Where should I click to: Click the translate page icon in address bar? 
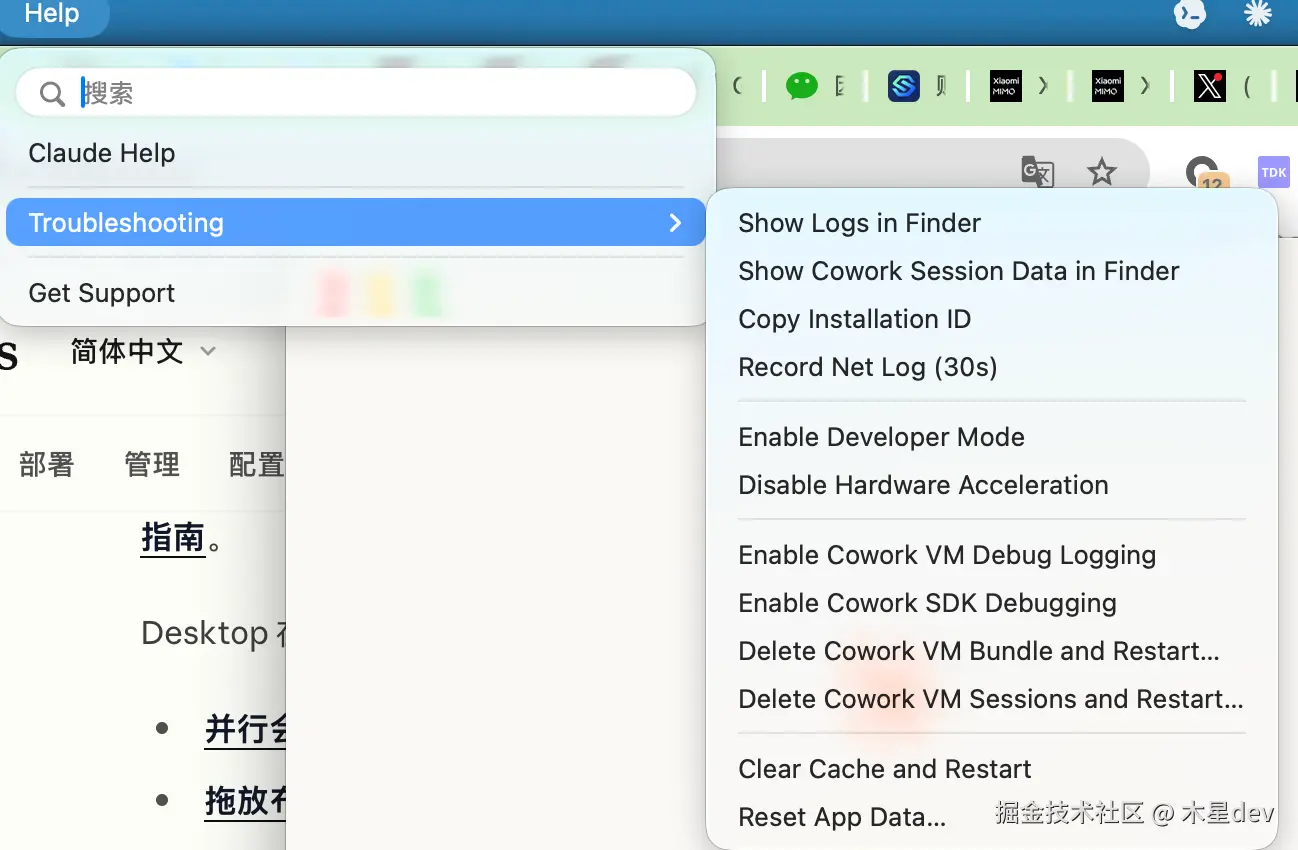pyautogui.click(x=1037, y=172)
